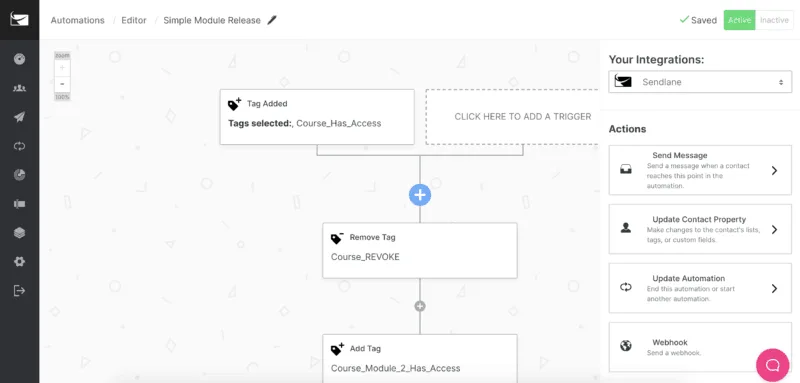The width and height of the screenshot is (800, 383).
Task: Expand the Update Contact Property chevron
Action: pos(774,229)
